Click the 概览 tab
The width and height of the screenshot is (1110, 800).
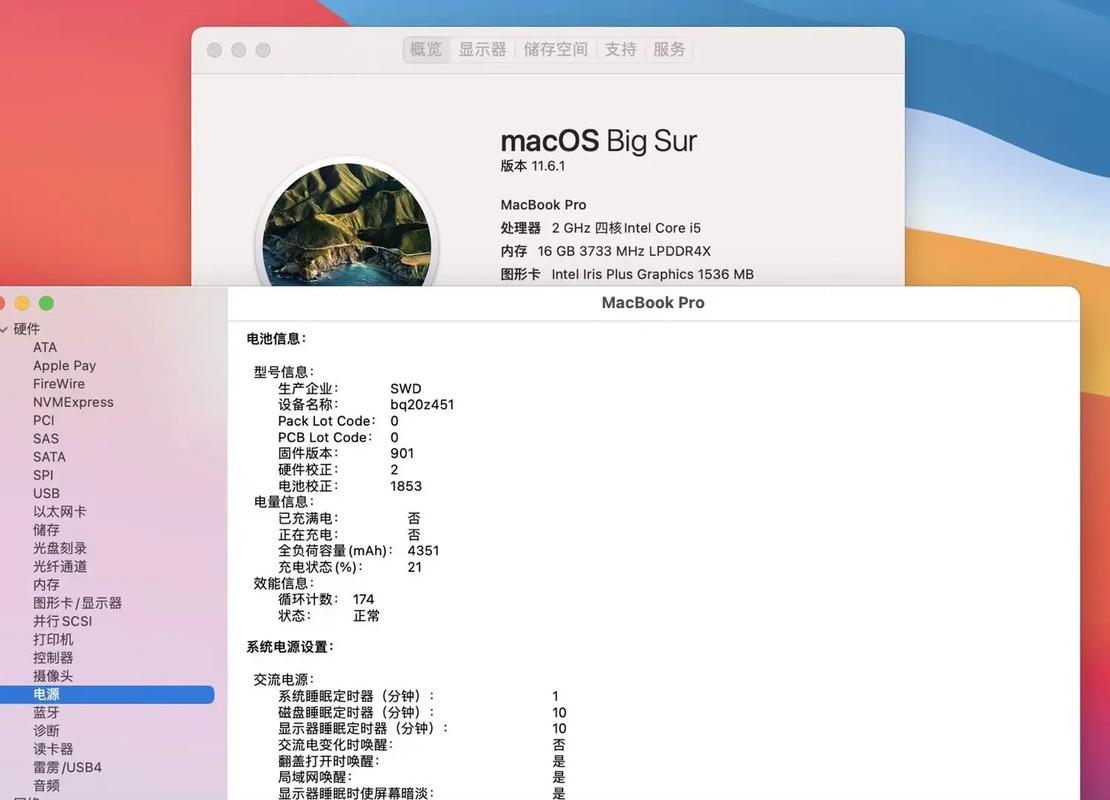pos(426,49)
